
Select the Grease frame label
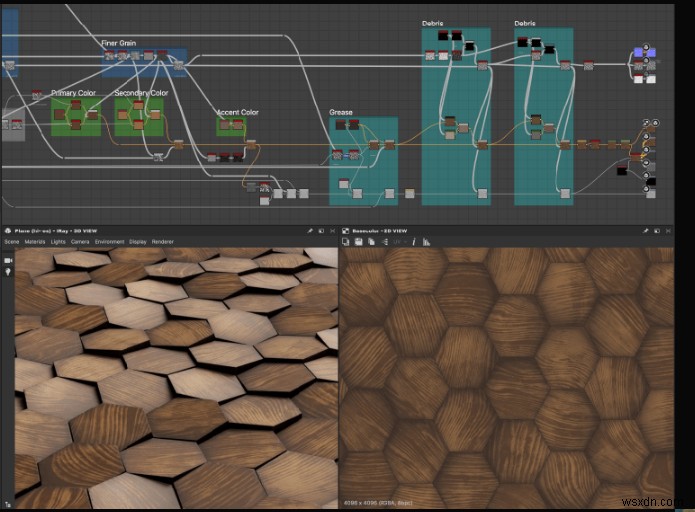pyautogui.click(x=341, y=112)
